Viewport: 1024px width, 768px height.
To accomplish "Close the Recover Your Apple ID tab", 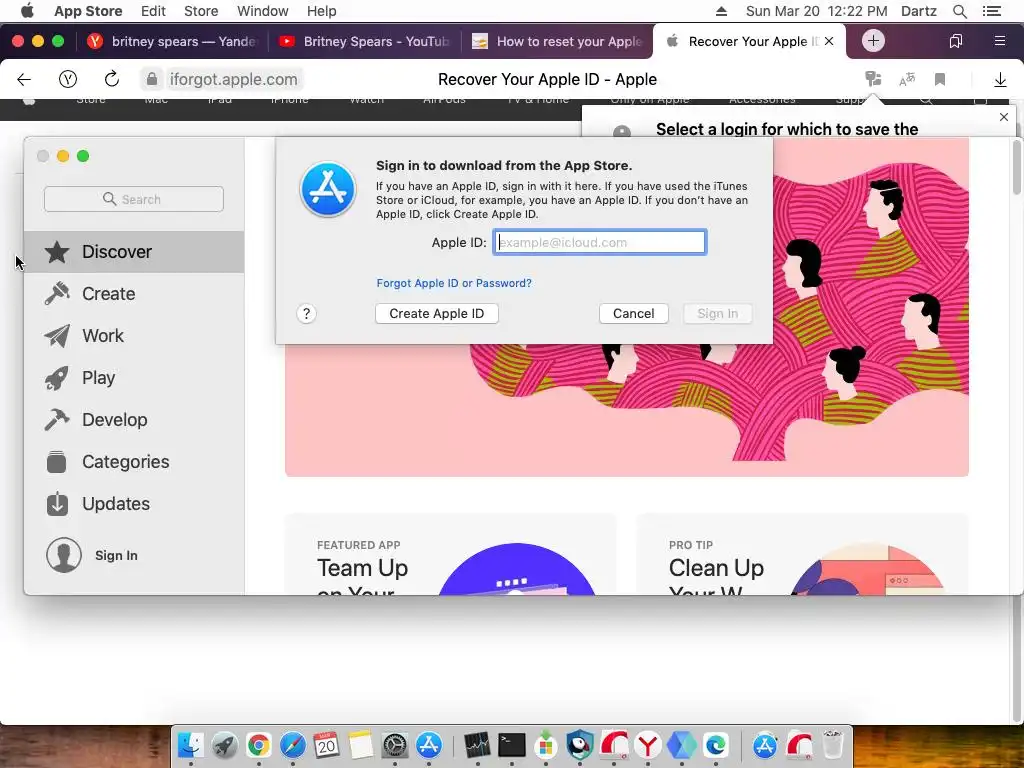I will coord(829,41).
